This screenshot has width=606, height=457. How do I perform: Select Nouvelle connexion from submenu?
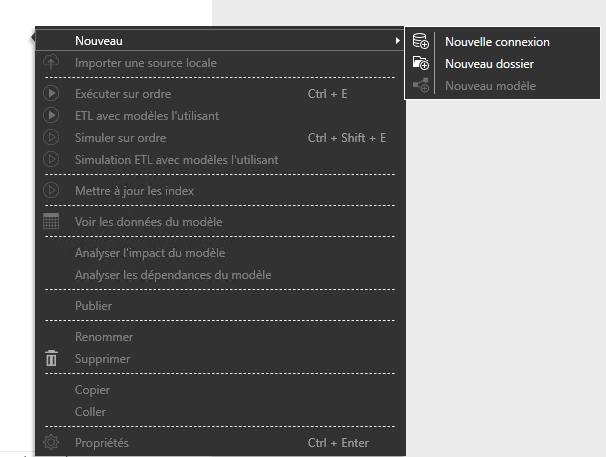[x=497, y=42]
